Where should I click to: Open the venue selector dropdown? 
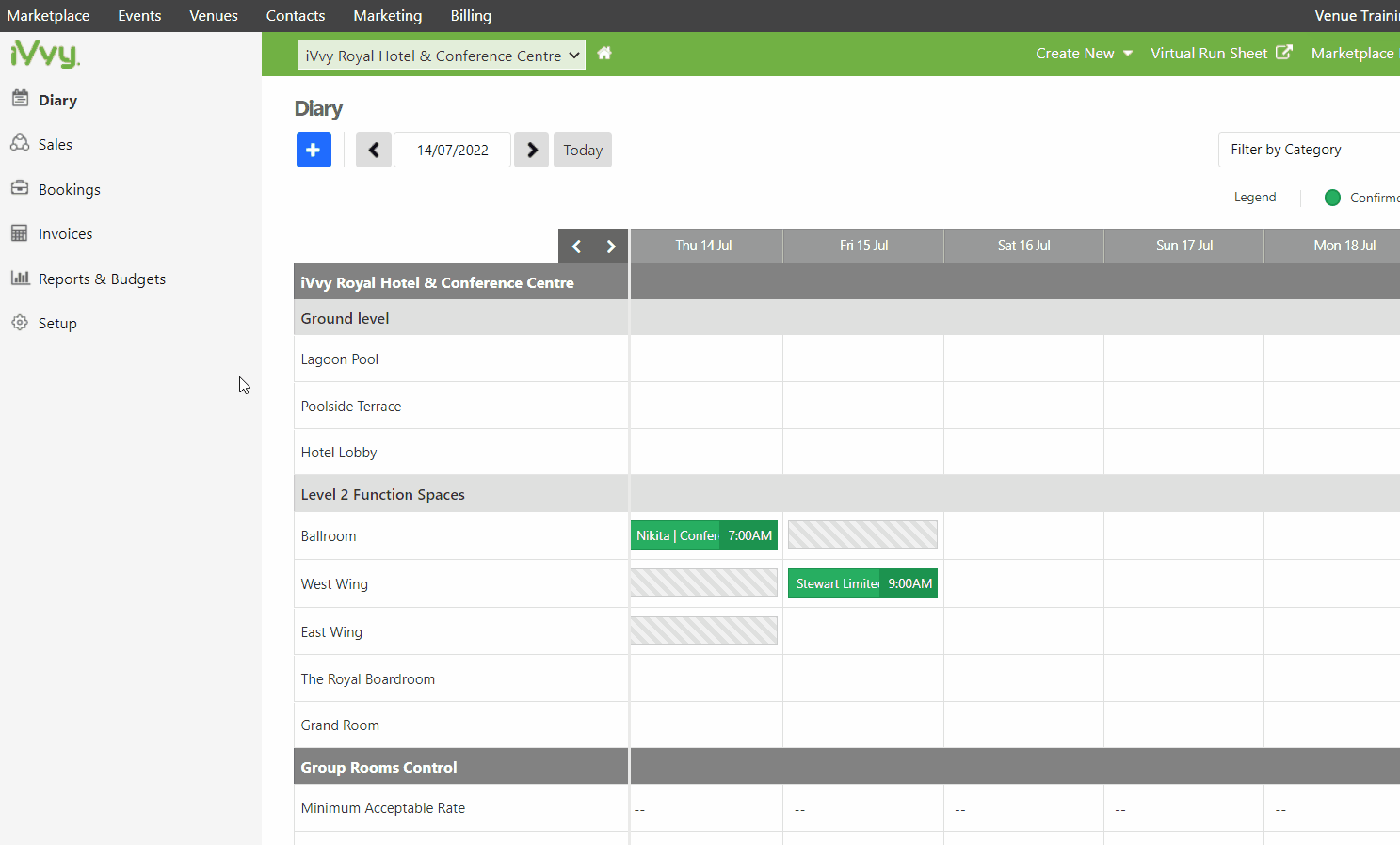(x=441, y=55)
